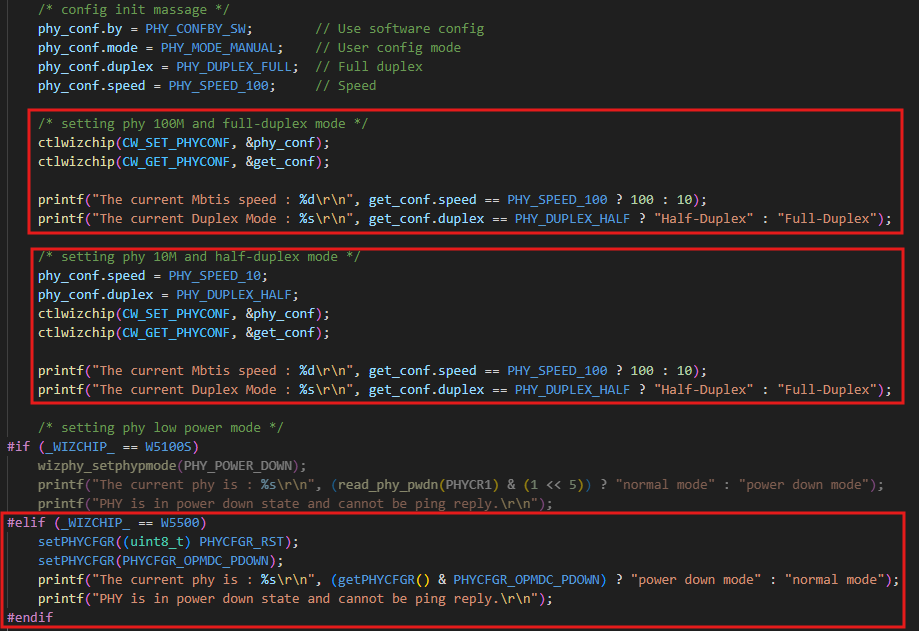919x631 pixels.
Task: Click the PHYCR1 register argument
Action: (x=468, y=485)
